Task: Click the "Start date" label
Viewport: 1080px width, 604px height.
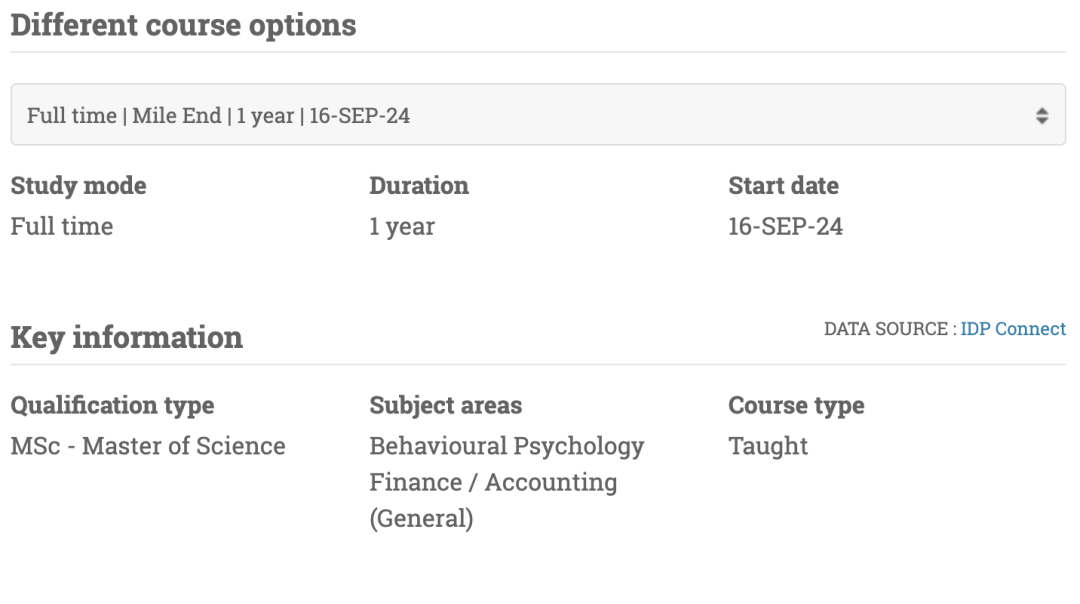Action: (x=783, y=186)
